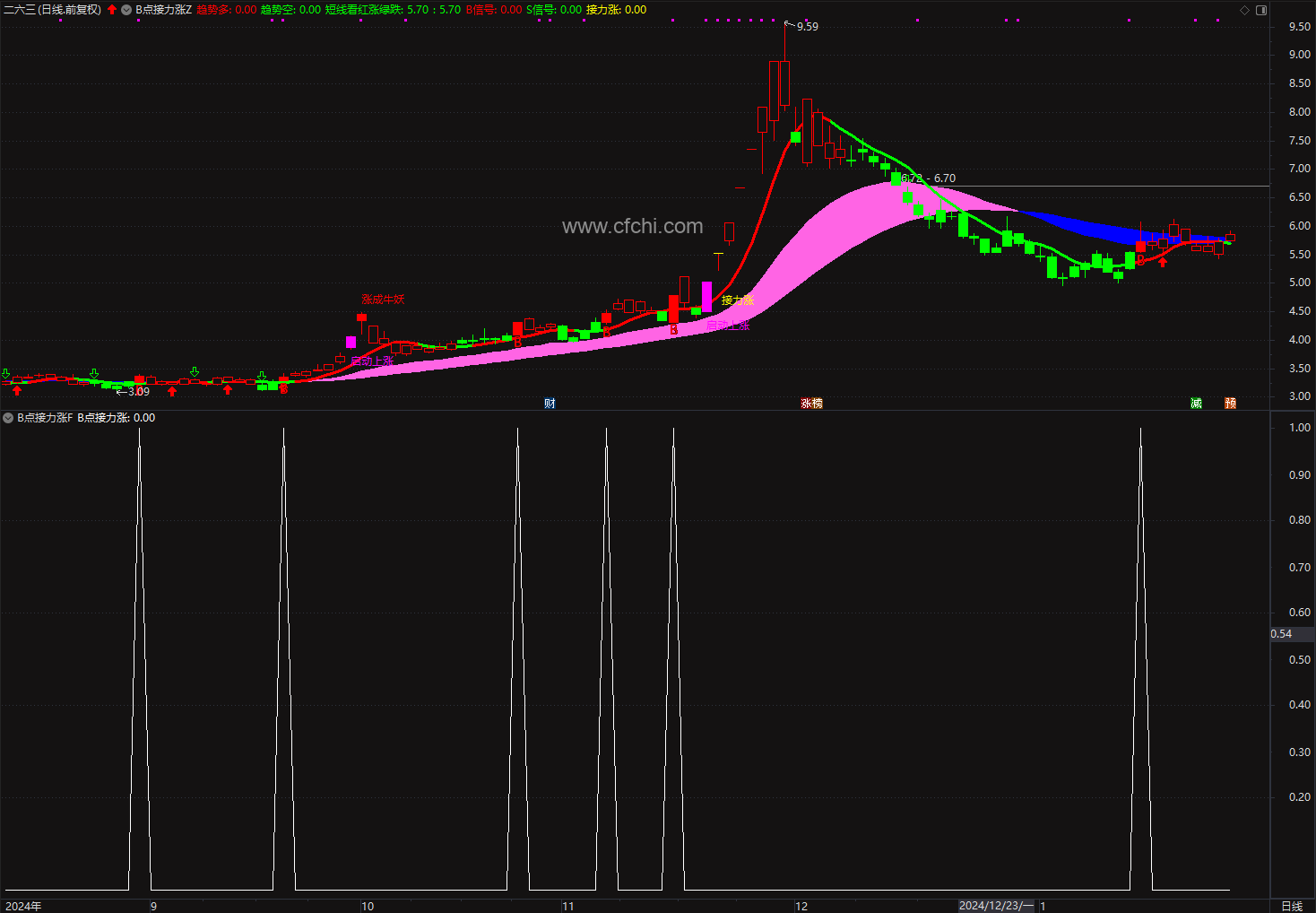Click the B点接力涨: 0.00 sub-chart readout
Image resolution: width=1316 pixels, height=913 pixels.
[117, 418]
